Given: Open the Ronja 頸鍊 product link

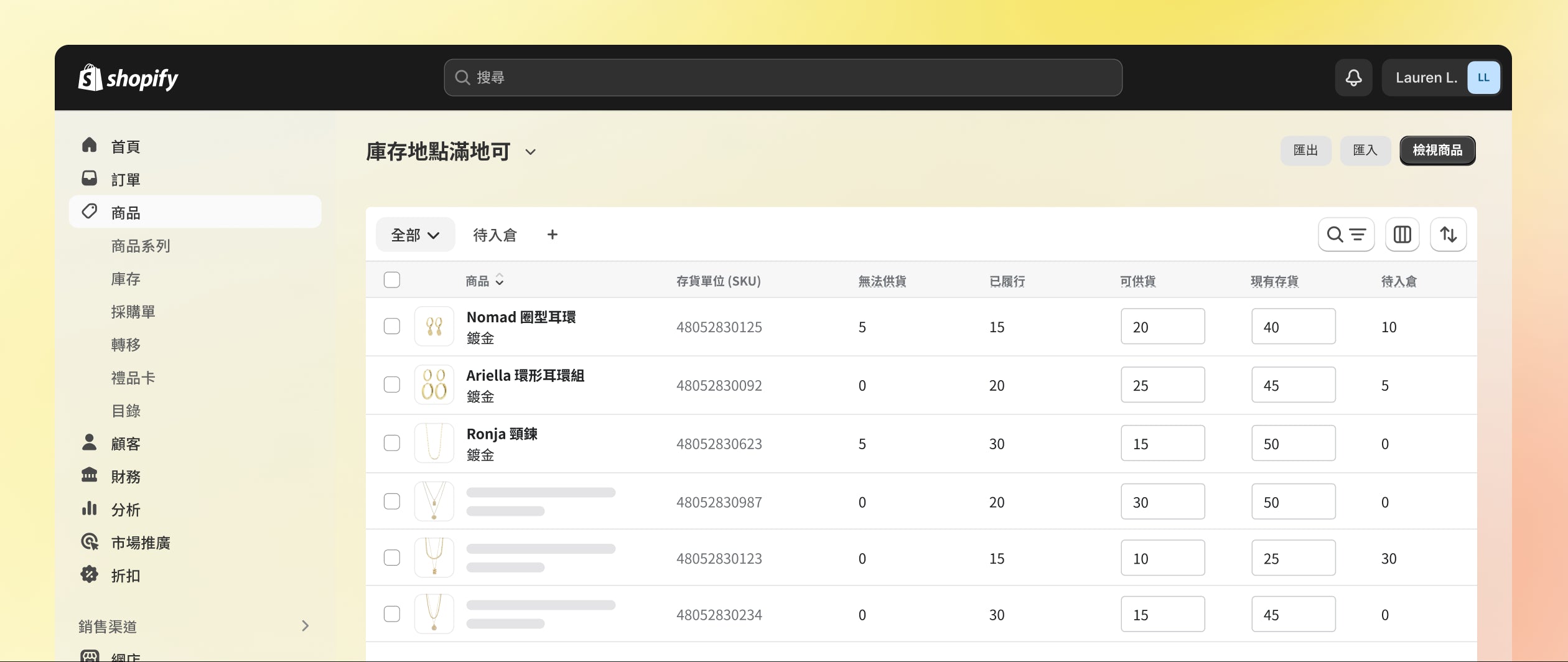Looking at the screenshot, I should click(x=502, y=434).
